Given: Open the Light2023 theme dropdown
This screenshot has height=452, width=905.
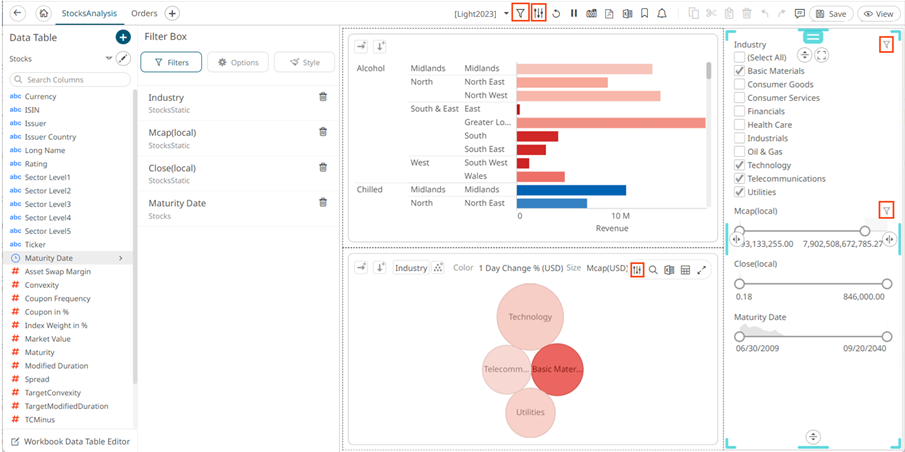Looking at the screenshot, I should point(506,14).
